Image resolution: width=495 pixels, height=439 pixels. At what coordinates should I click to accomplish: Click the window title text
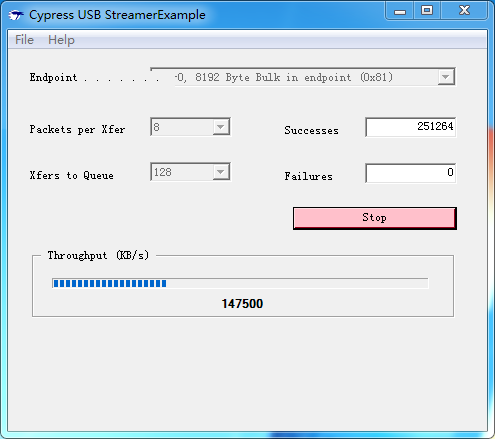point(117,15)
